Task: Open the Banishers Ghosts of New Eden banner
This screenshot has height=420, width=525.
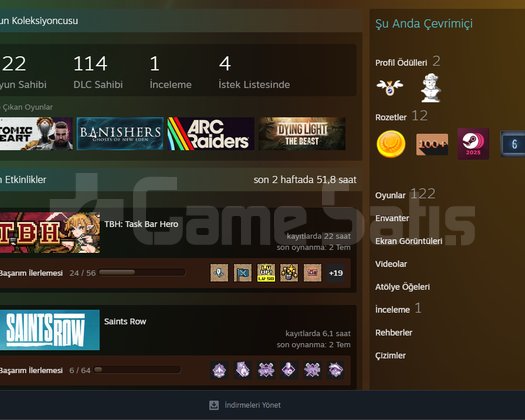Action: 120,133
